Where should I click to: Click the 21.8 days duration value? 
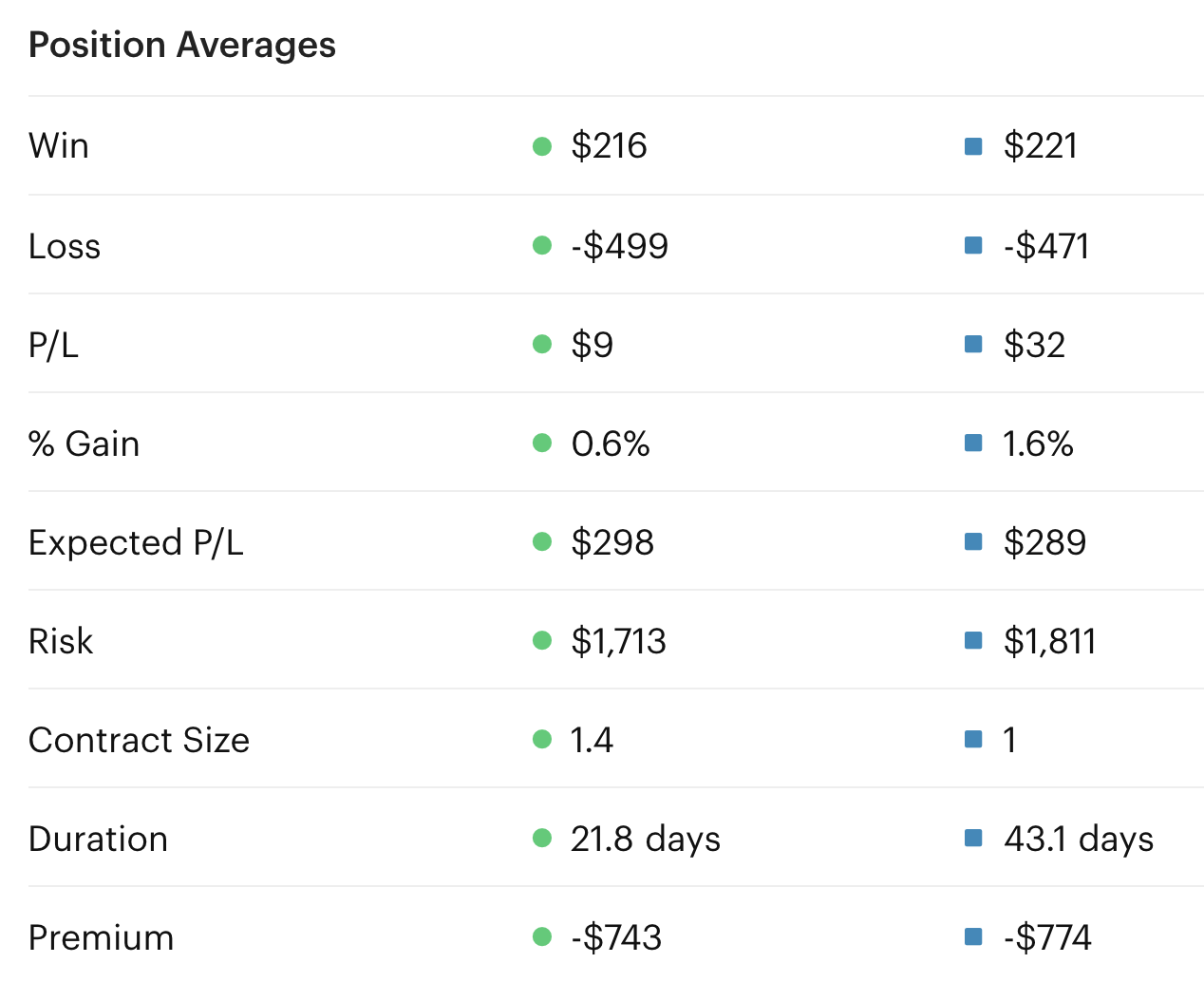click(645, 839)
